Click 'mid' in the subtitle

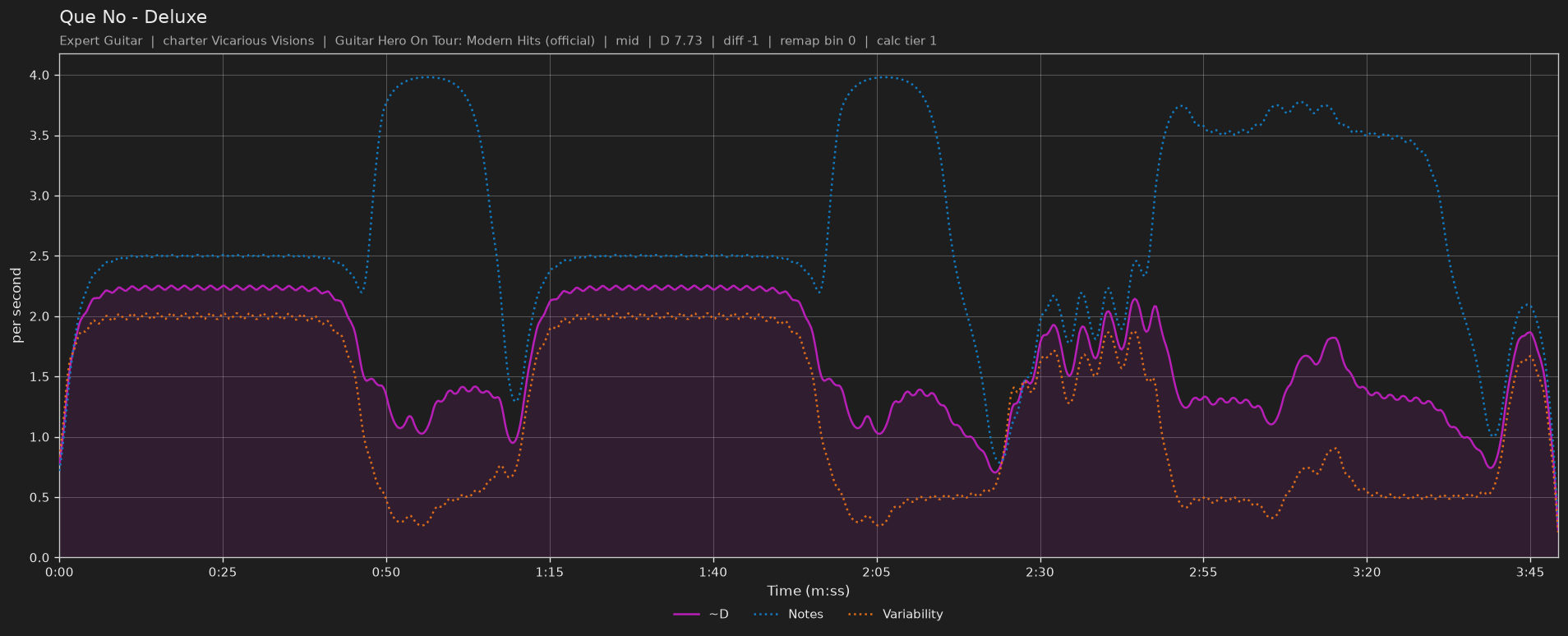click(627, 41)
